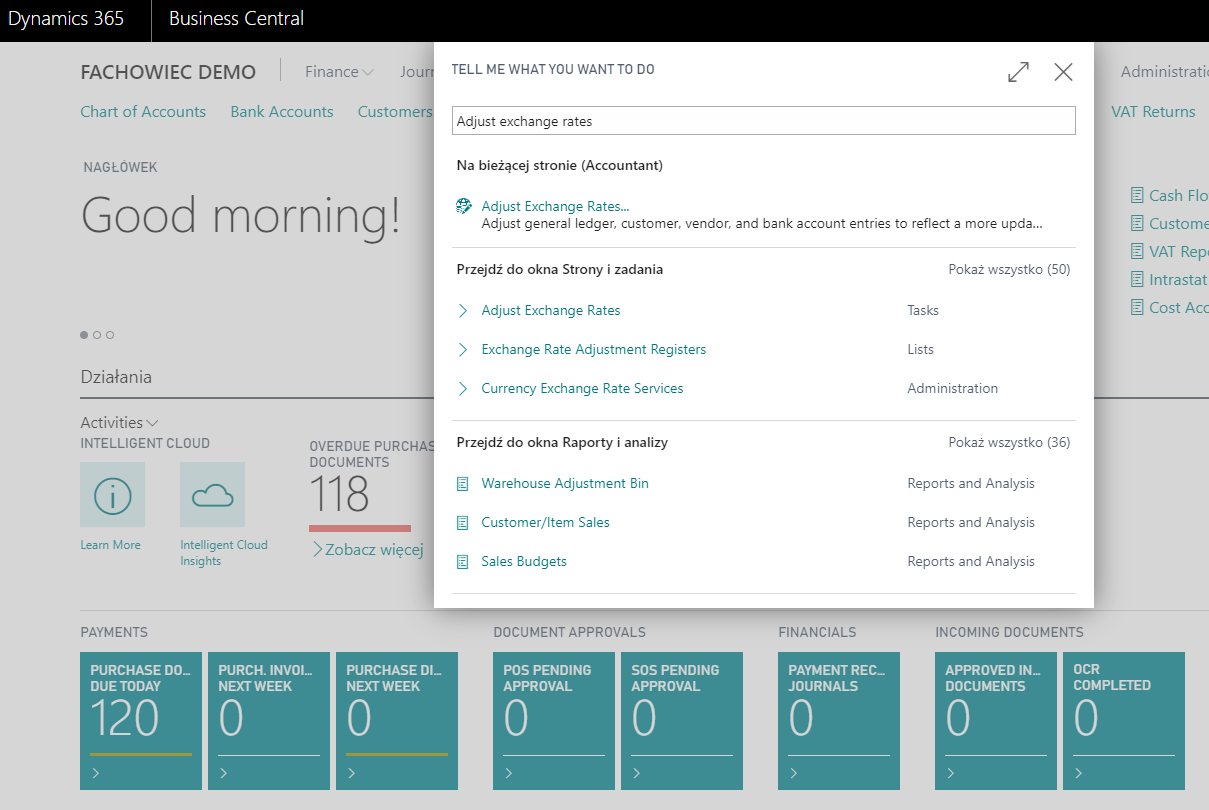Click the Good morning! headline text
This screenshot has height=810, width=1209.
241,215
